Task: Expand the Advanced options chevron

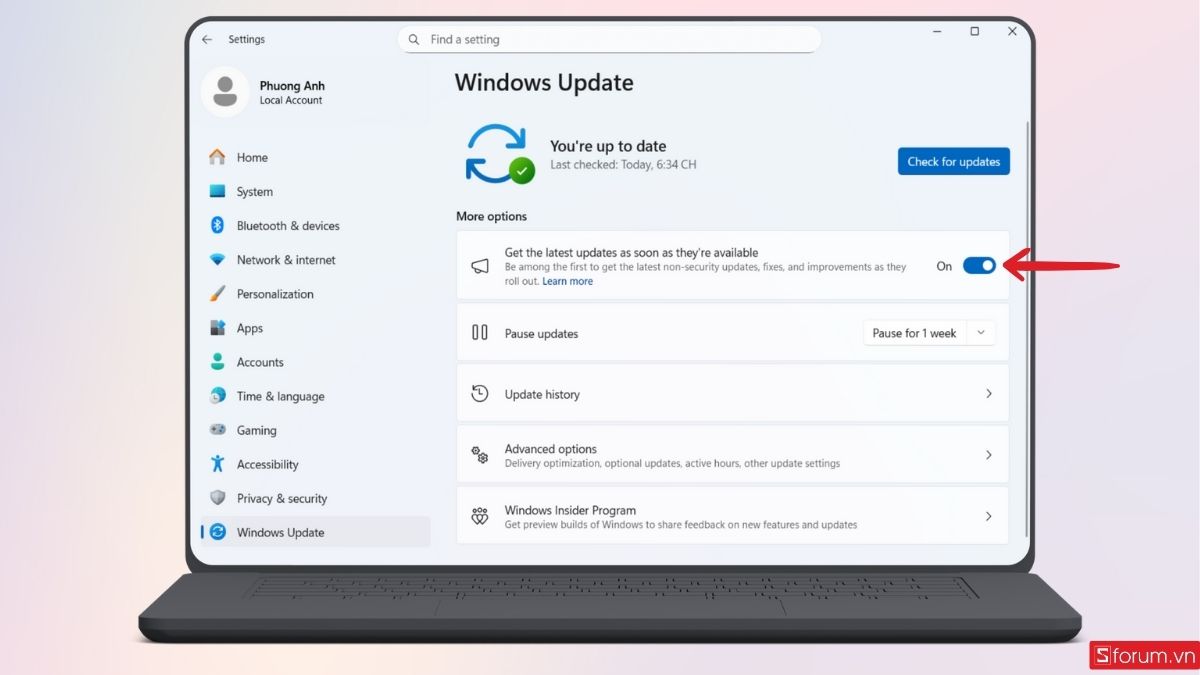Action: tap(989, 455)
